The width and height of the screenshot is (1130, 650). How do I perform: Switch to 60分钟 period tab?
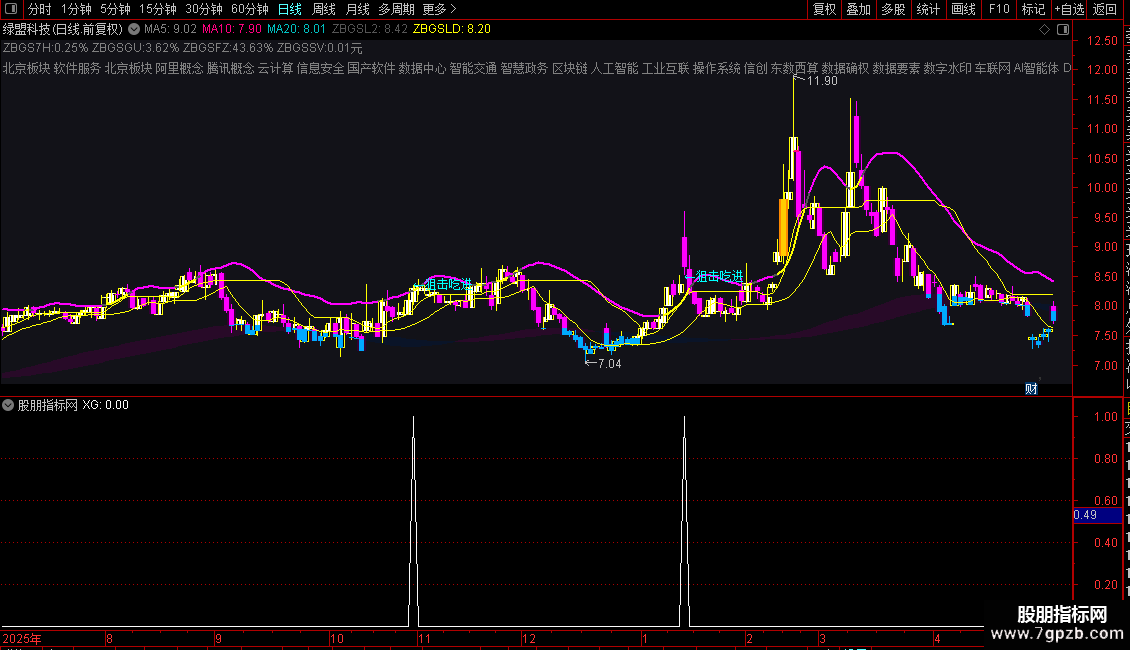point(249,9)
